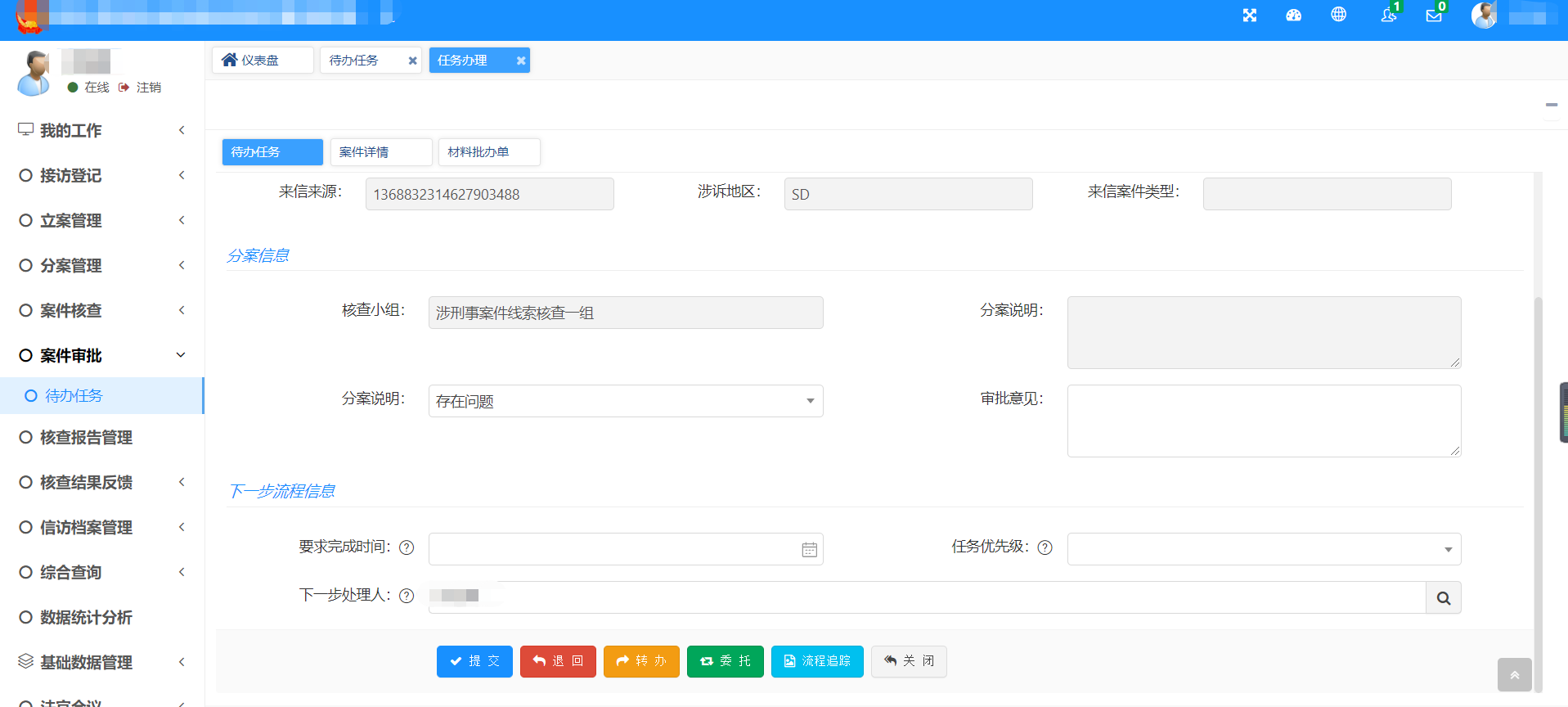
Task: Click help icon next to 任务优先级
Action: click(1045, 547)
